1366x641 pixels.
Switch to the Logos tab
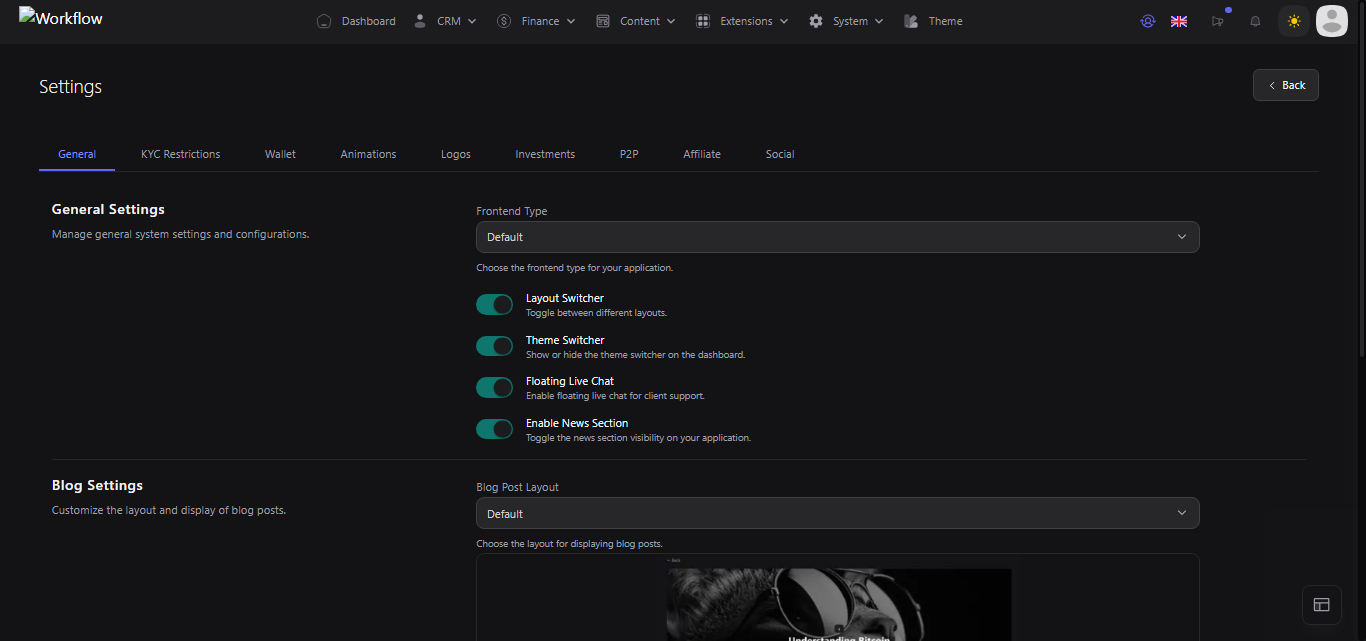tap(456, 154)
